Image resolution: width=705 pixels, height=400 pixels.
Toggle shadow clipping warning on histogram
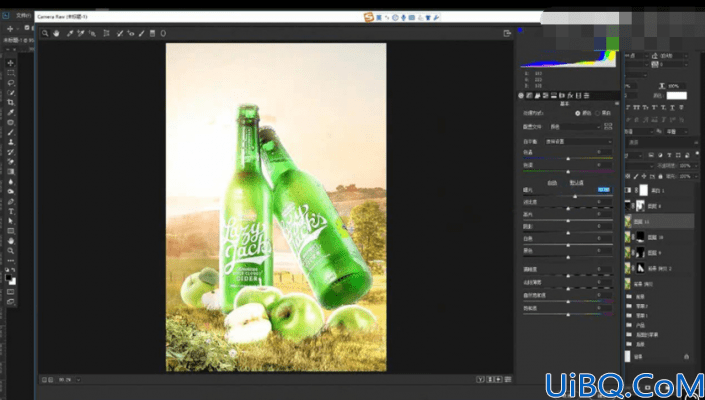coord(520,31)
